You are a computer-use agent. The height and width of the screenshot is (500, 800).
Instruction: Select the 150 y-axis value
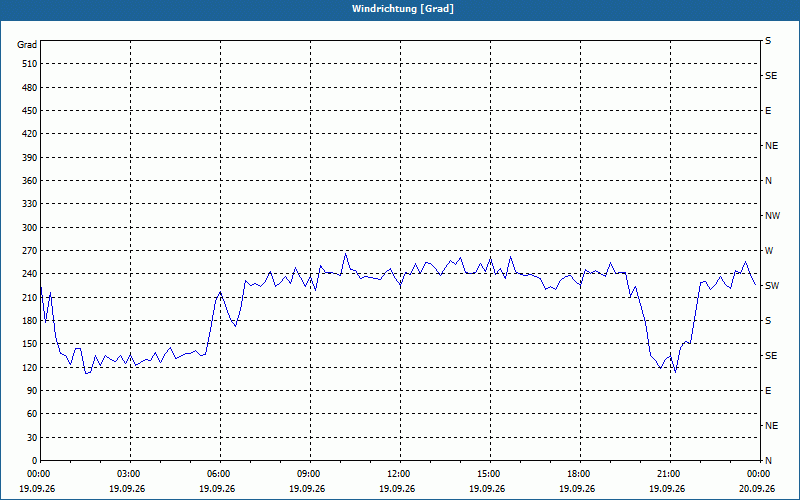pos(29,343)
